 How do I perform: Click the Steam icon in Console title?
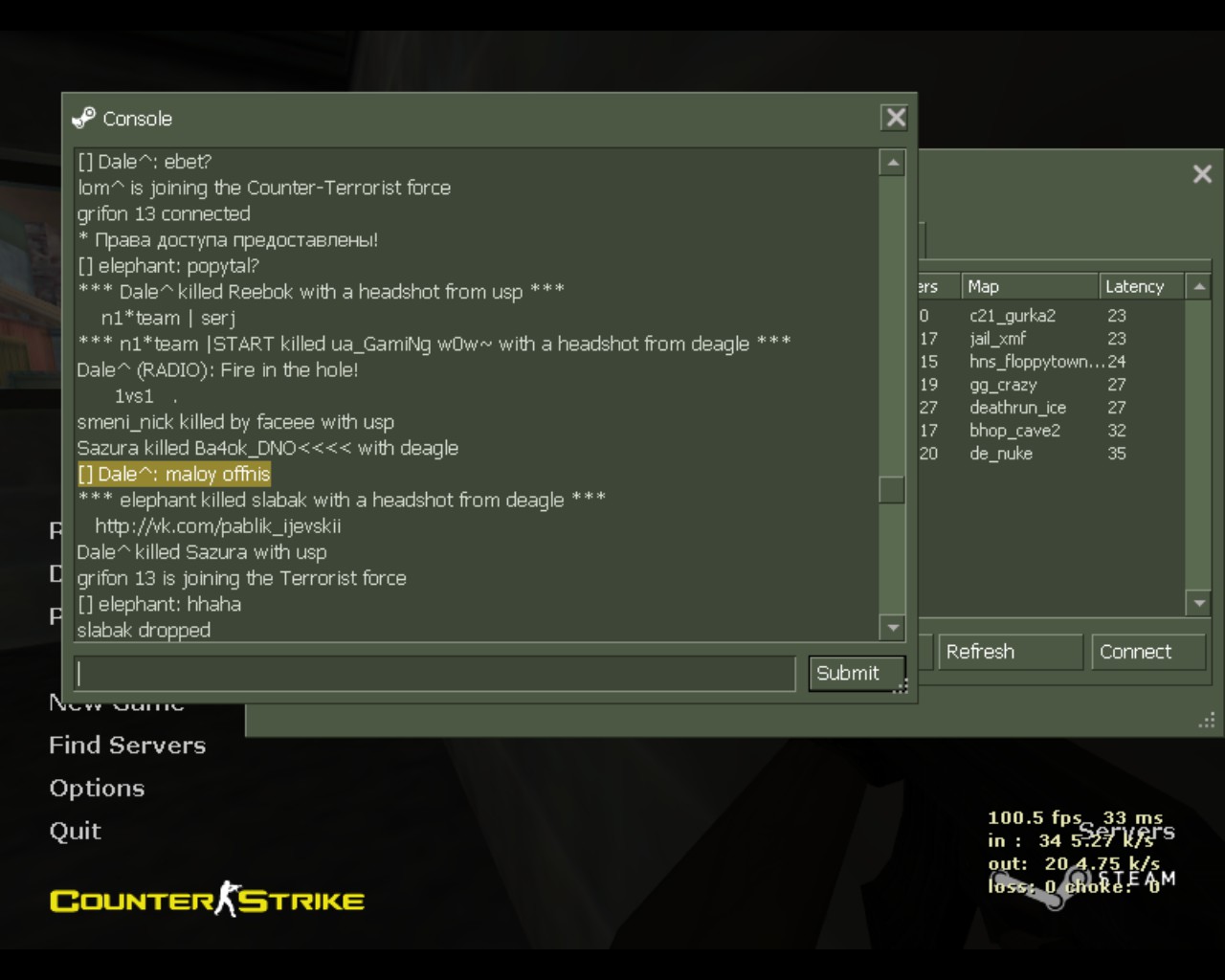pos(84,118)
